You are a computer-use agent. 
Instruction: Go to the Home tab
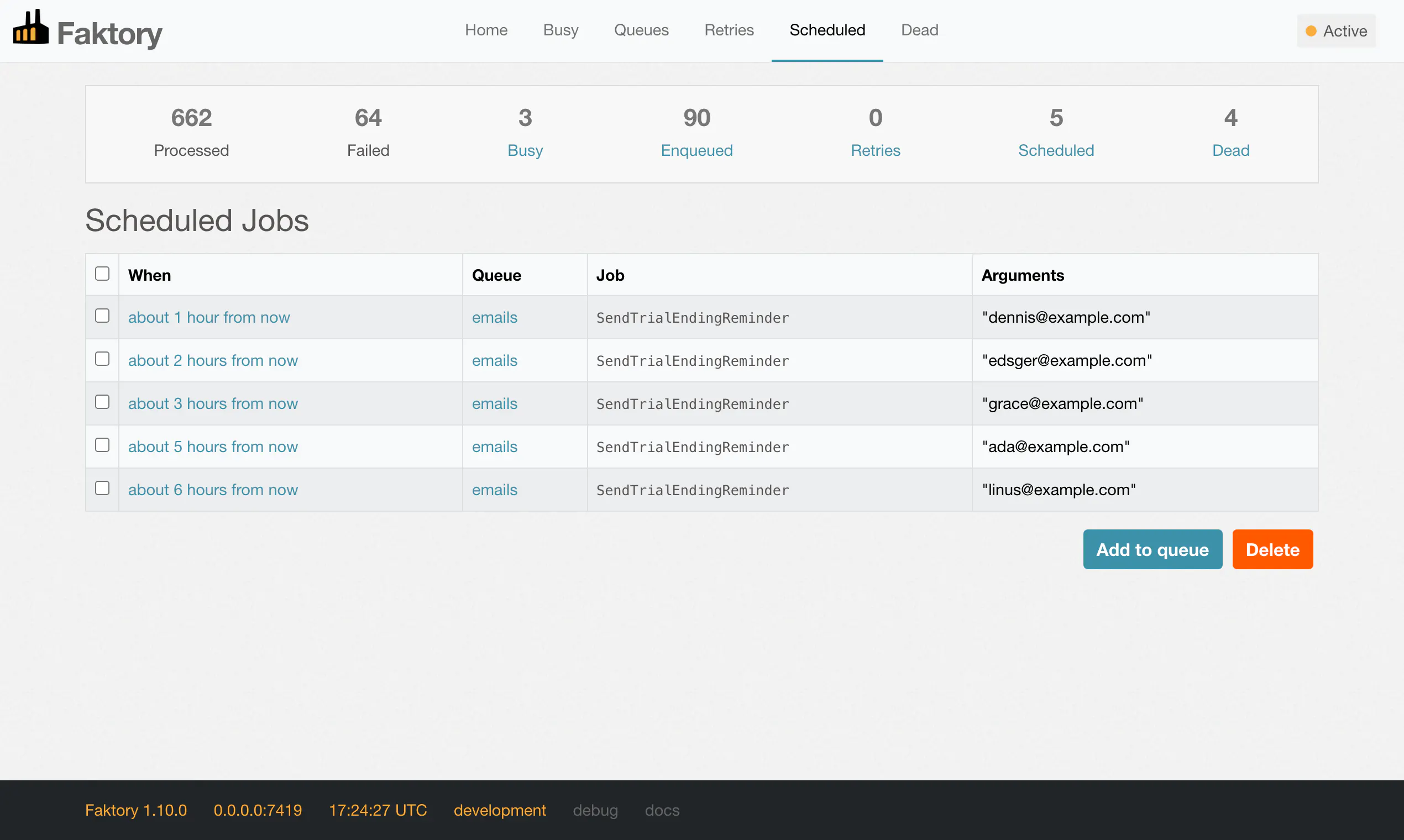click(486, 30)
